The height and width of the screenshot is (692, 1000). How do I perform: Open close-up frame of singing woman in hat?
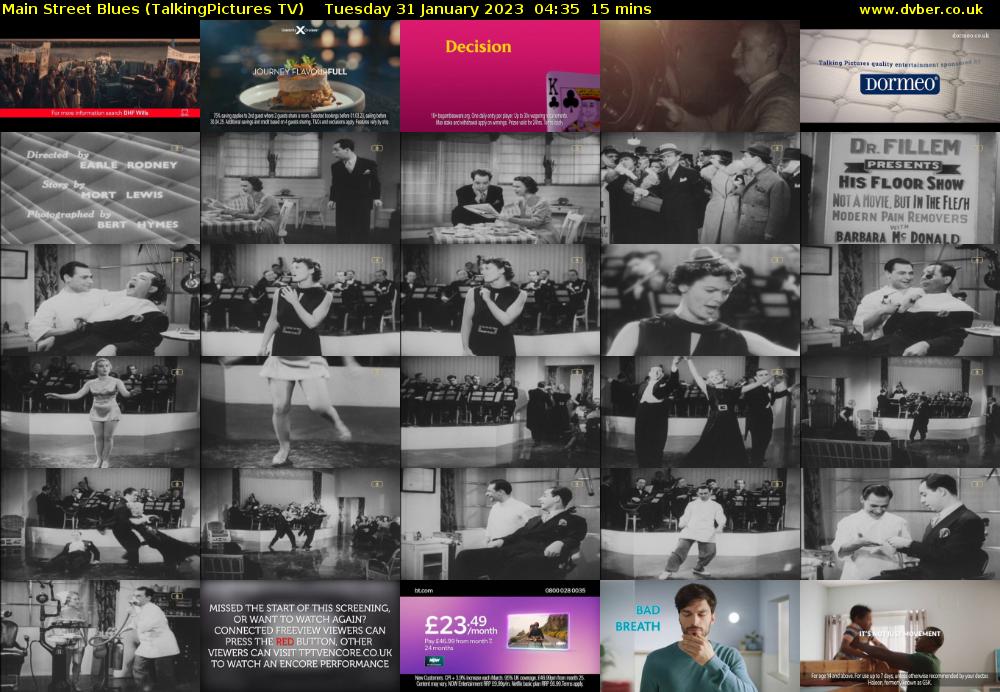[x=700, y=300]
